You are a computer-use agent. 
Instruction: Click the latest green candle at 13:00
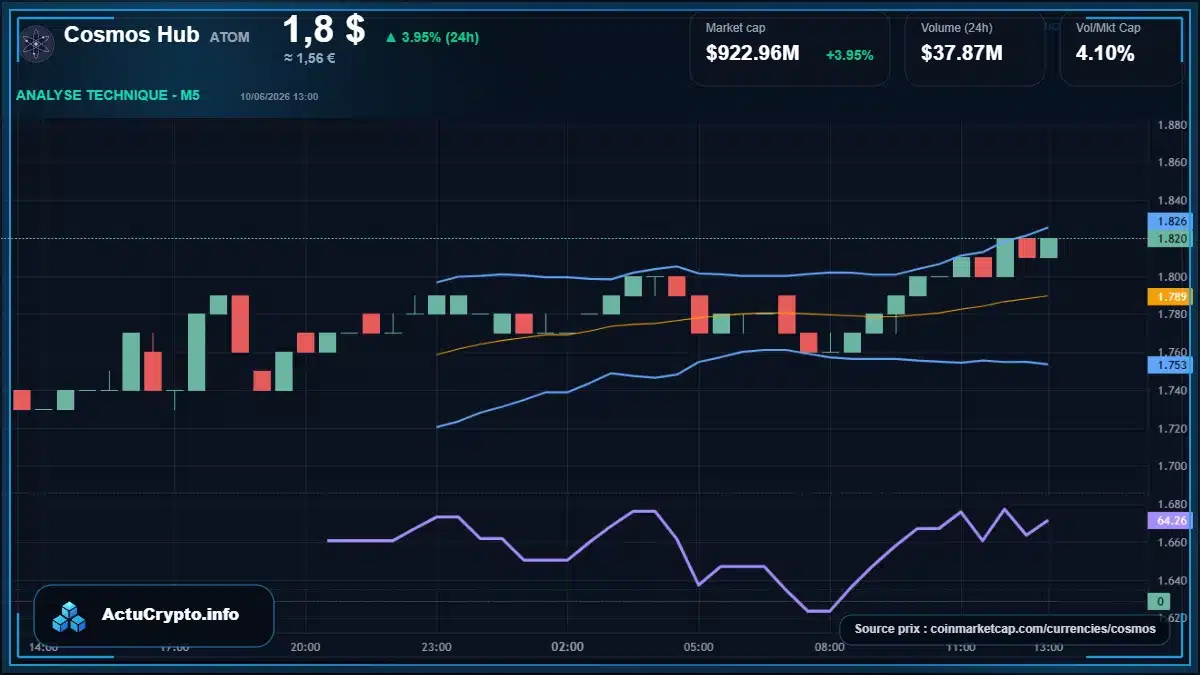coord(1048,248)
